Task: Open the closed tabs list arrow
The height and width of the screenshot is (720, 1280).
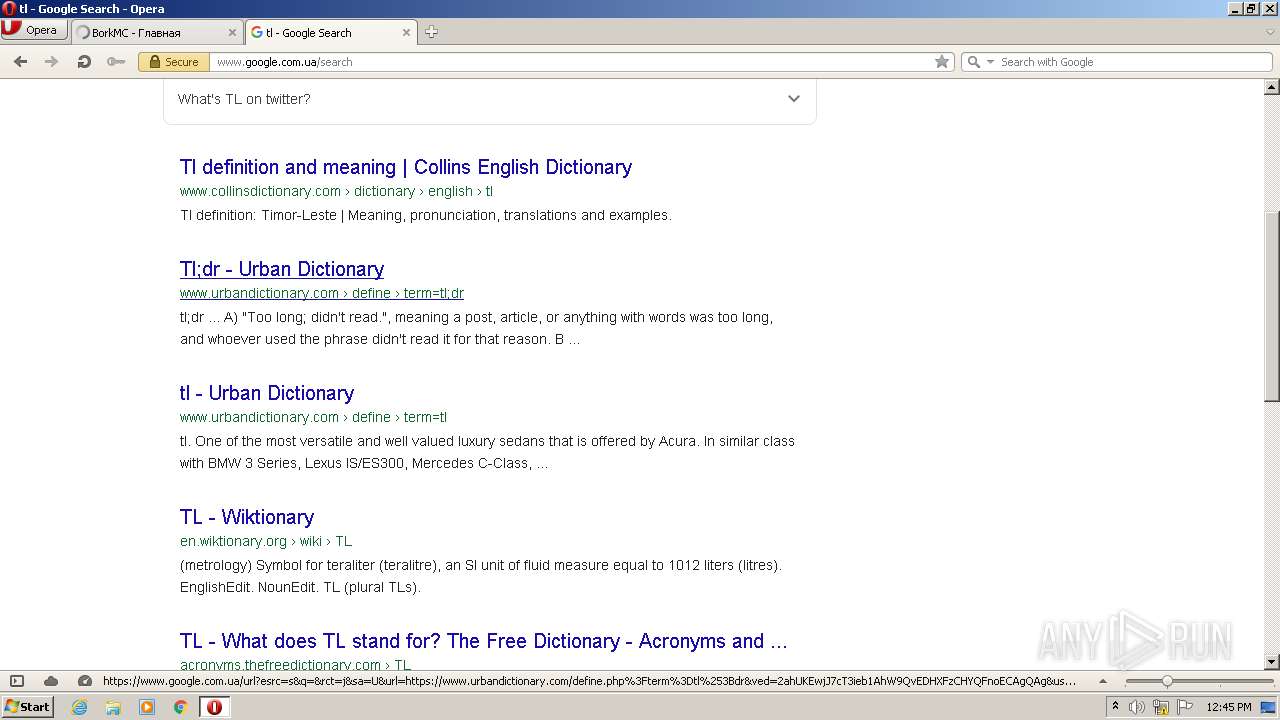Action: click(1270, 32)
